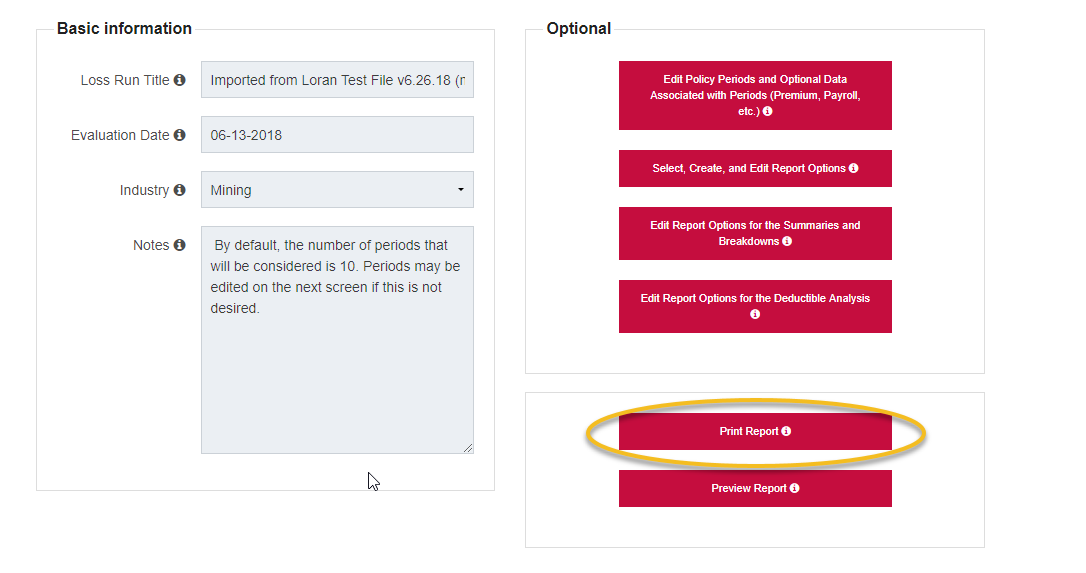Click the Industry label info icon
This screenshot has width=1086, height=573.
pyautogui.click(x=180, y=190)
